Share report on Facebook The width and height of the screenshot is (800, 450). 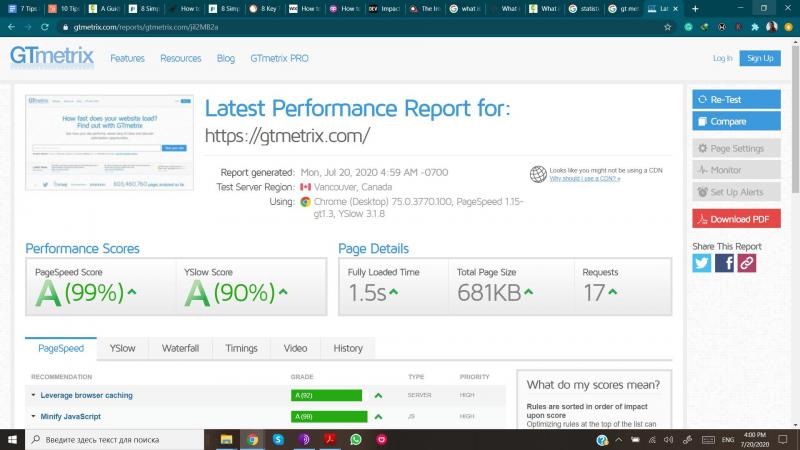click(724, 263)
